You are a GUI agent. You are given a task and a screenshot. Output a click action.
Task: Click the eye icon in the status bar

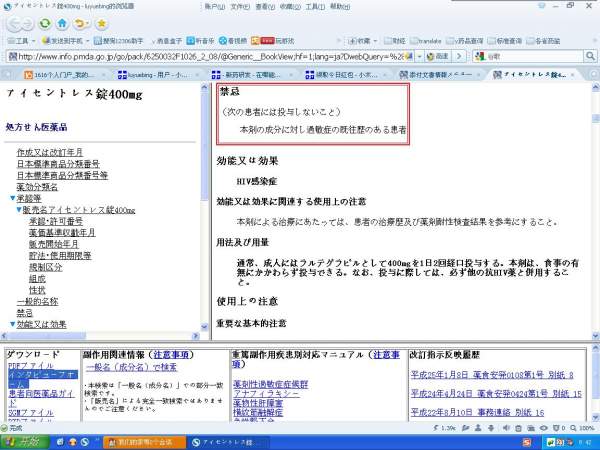[543, 428]
